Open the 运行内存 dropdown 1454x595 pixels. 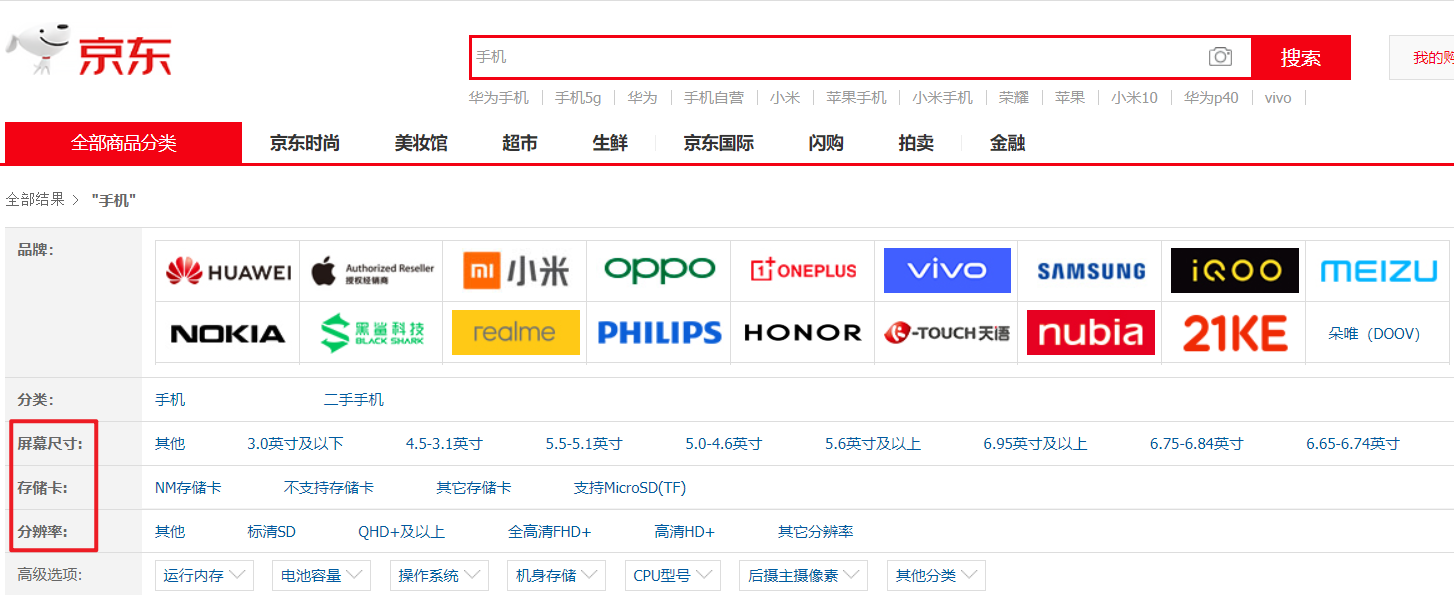(x=205, y=575)
